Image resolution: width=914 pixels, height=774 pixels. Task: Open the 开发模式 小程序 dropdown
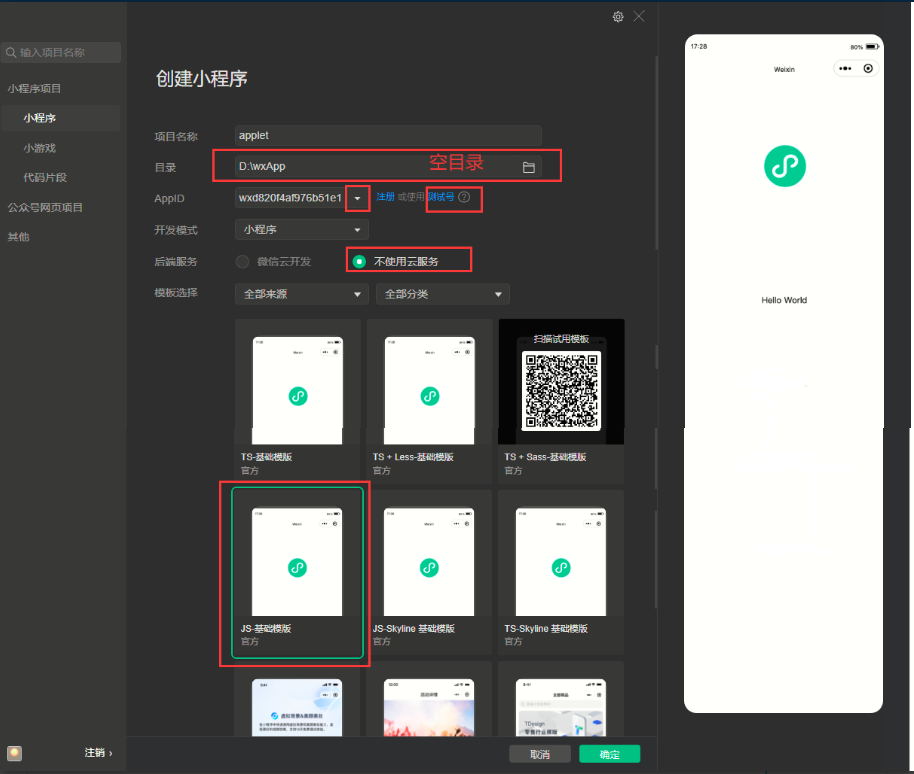302,230
